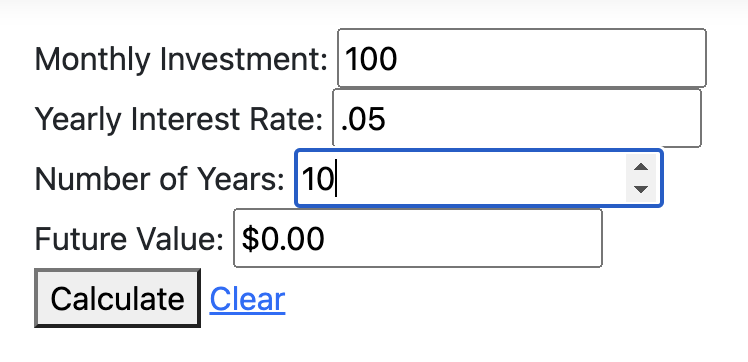
Task: Click the word Investment in the first label
Action: point(243,60)
